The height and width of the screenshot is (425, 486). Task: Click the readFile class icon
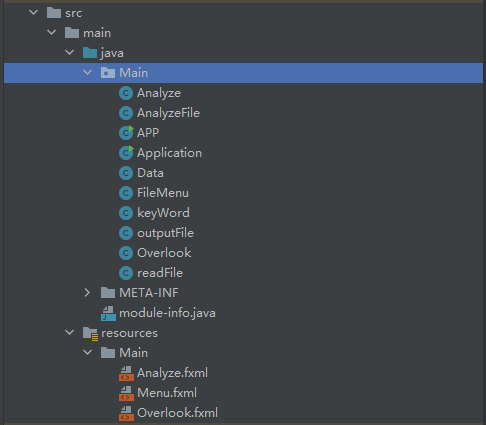[126, 273]
